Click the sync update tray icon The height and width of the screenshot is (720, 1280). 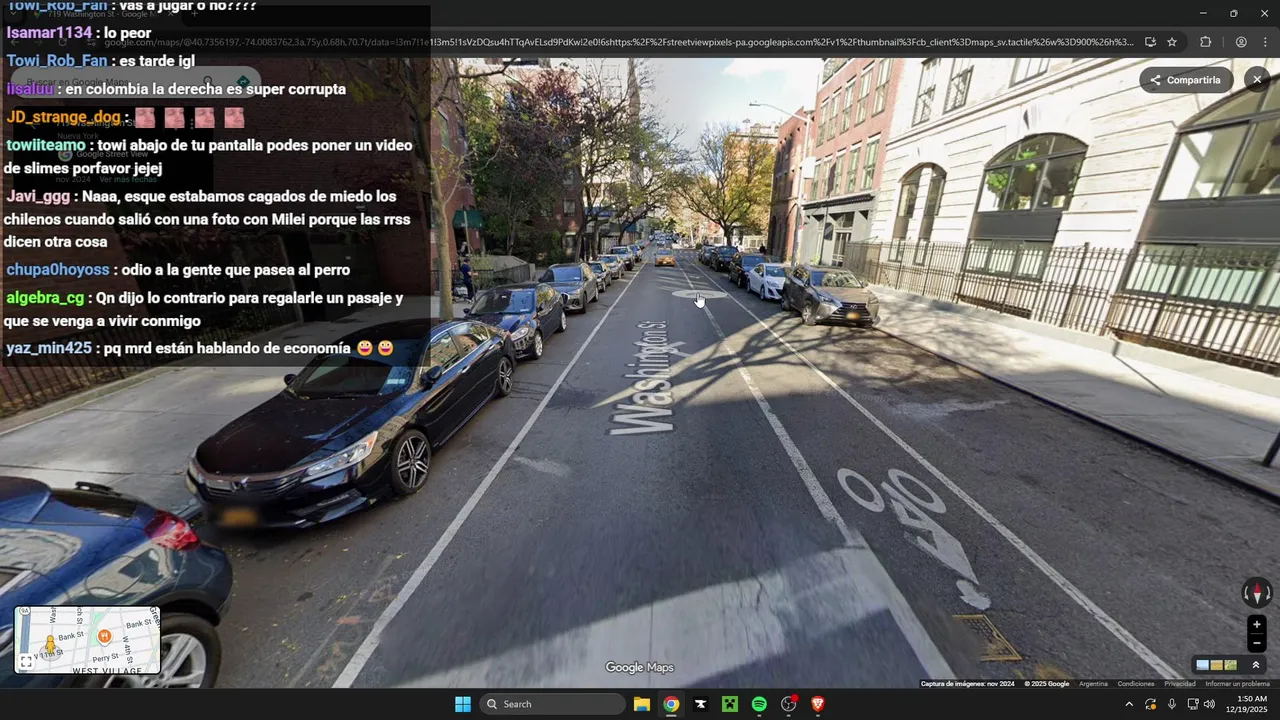tap(1151, 704)
